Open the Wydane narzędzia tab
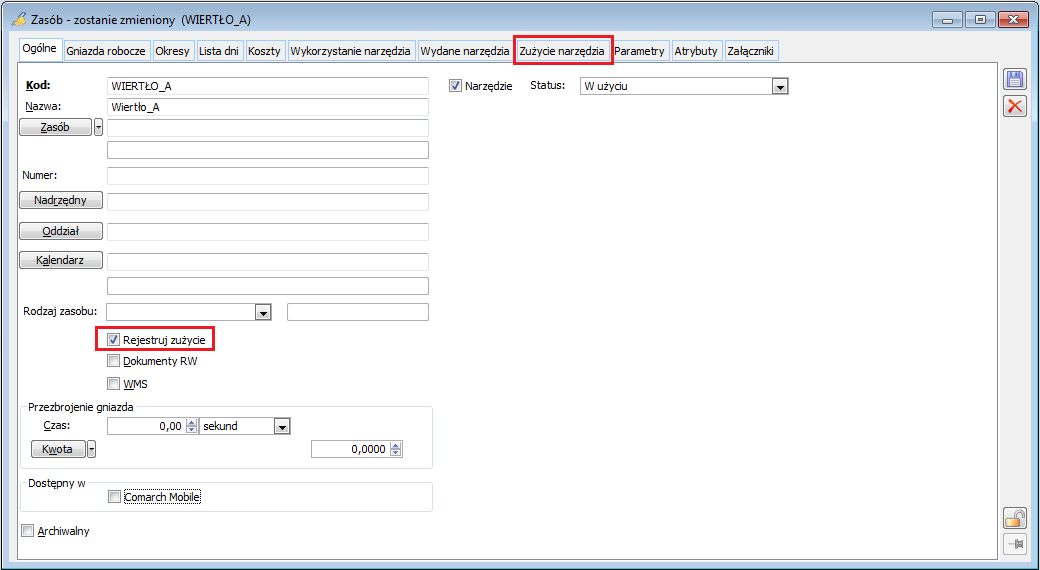The height and width of the screenshot is (570, 1040). coord(465,51)
